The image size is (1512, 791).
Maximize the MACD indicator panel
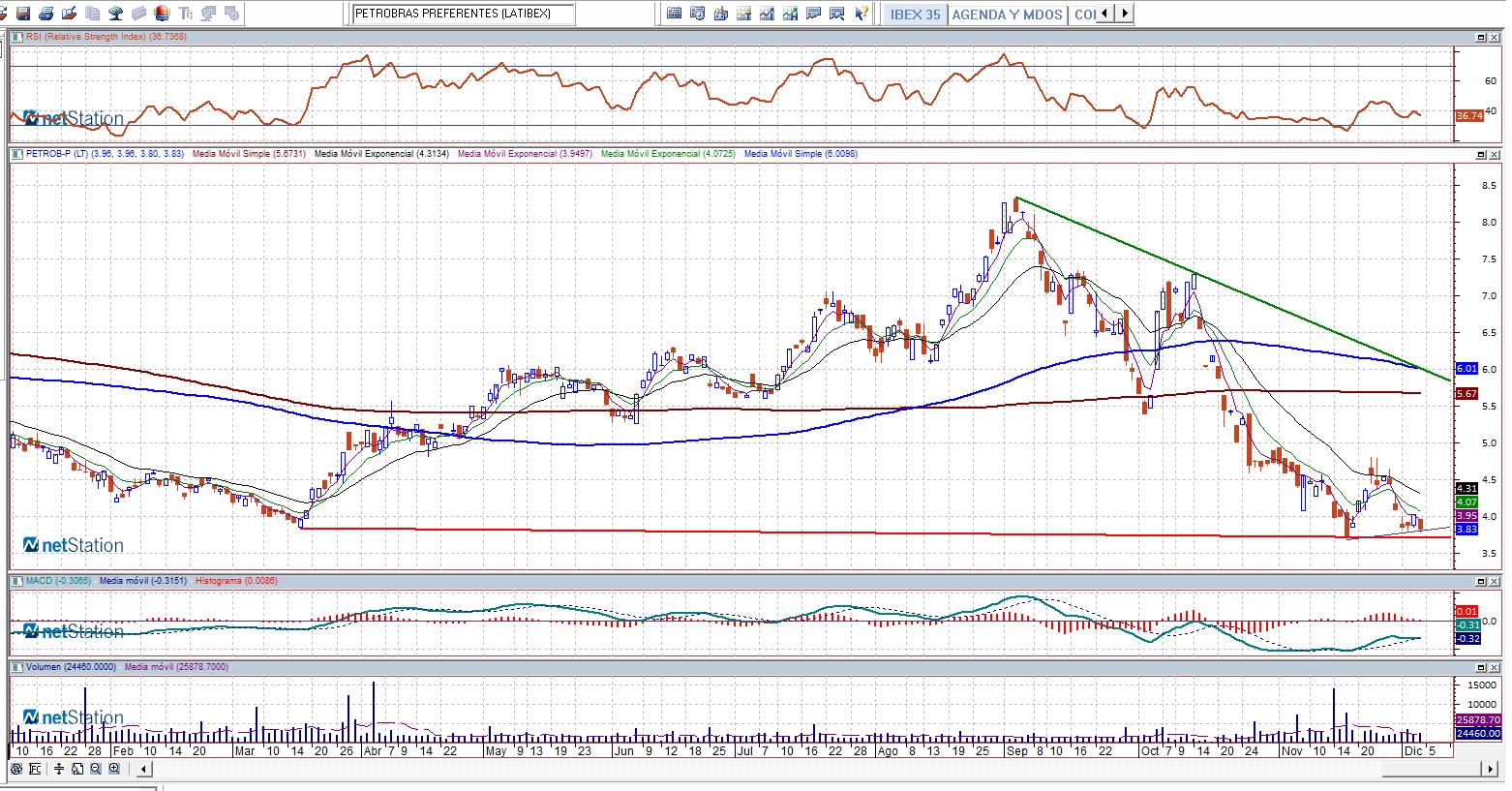1481,581
